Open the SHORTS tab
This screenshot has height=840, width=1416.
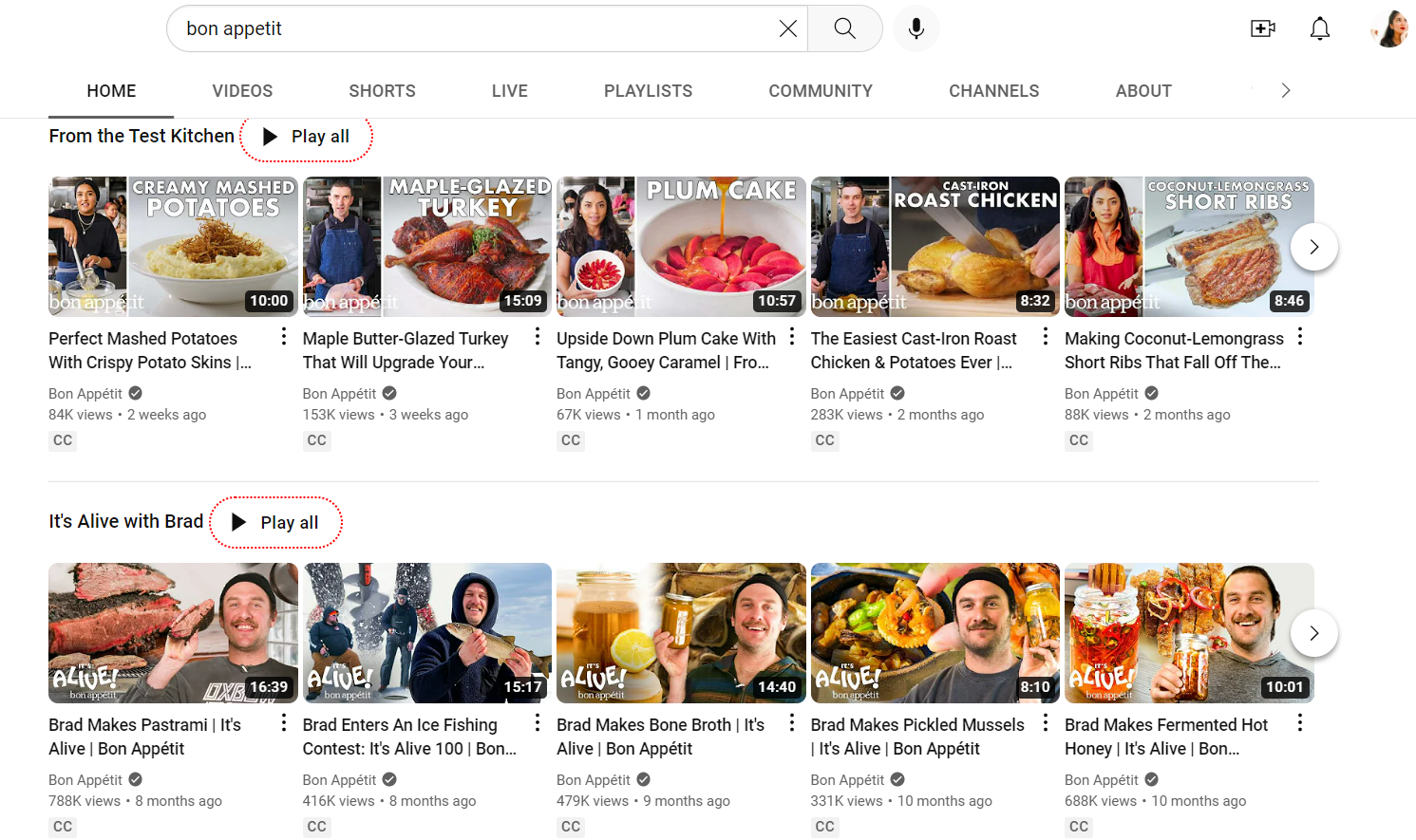point(382,91)
